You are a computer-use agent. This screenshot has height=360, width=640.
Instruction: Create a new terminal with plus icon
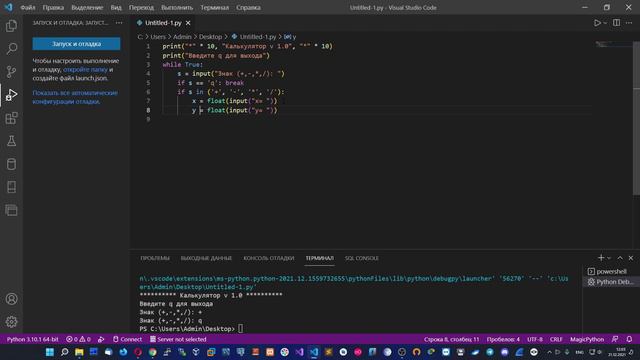coord(601,258)
